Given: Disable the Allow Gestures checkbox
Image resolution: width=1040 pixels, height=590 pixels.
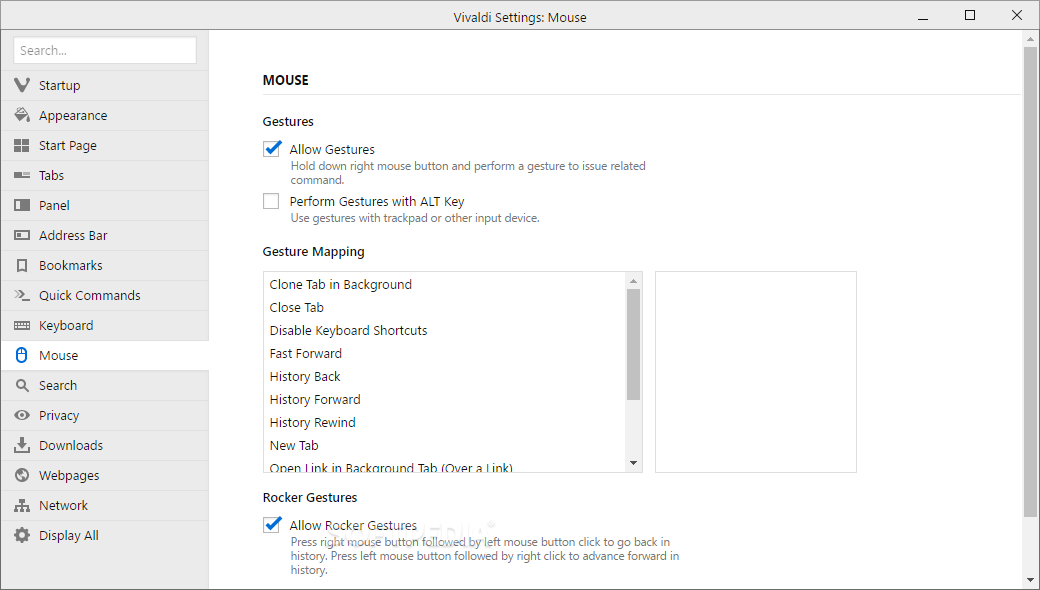Looking at the screenshot, I should click(271, 148).
